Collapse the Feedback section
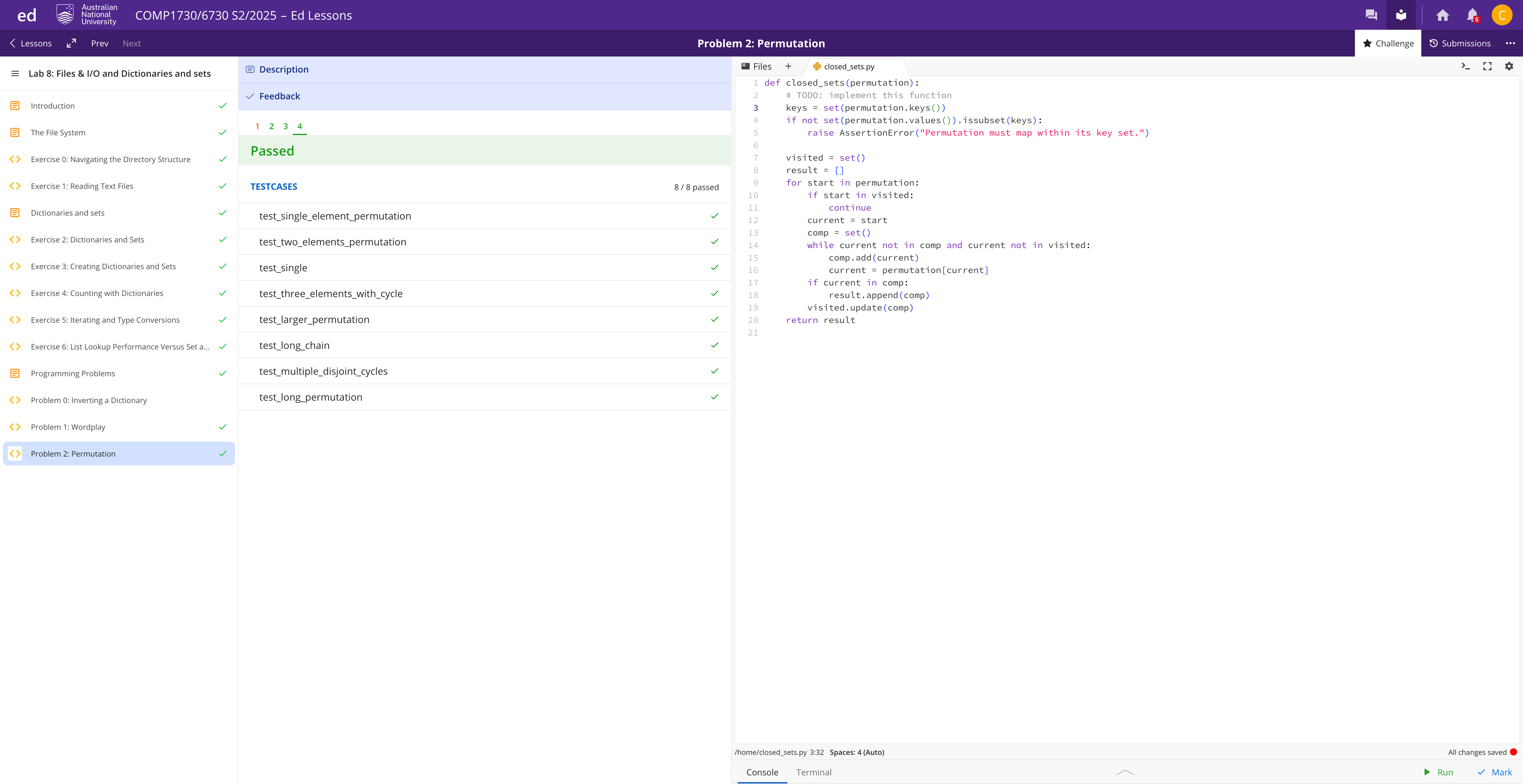This screenshot has height=784, width=1523. 485,96
